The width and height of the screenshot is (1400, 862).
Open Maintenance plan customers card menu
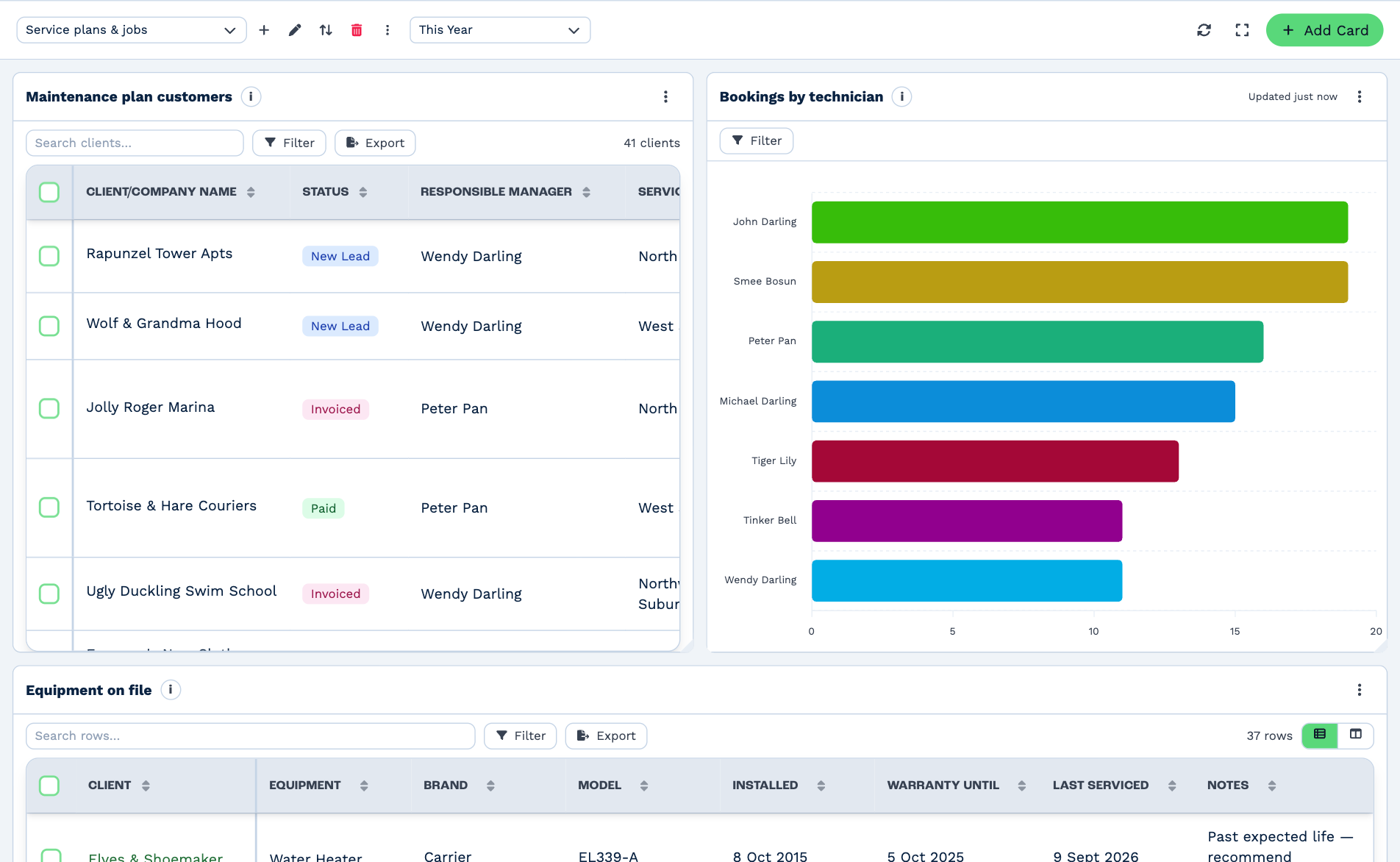(x=665, y=96)
